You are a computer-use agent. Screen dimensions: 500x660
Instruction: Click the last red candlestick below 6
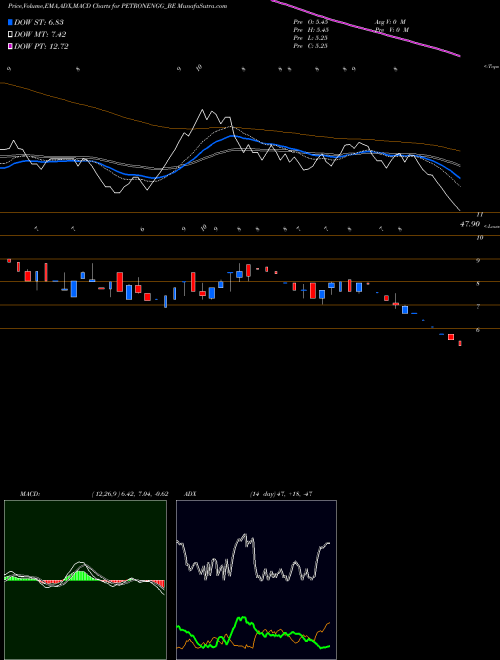point(460,343)
